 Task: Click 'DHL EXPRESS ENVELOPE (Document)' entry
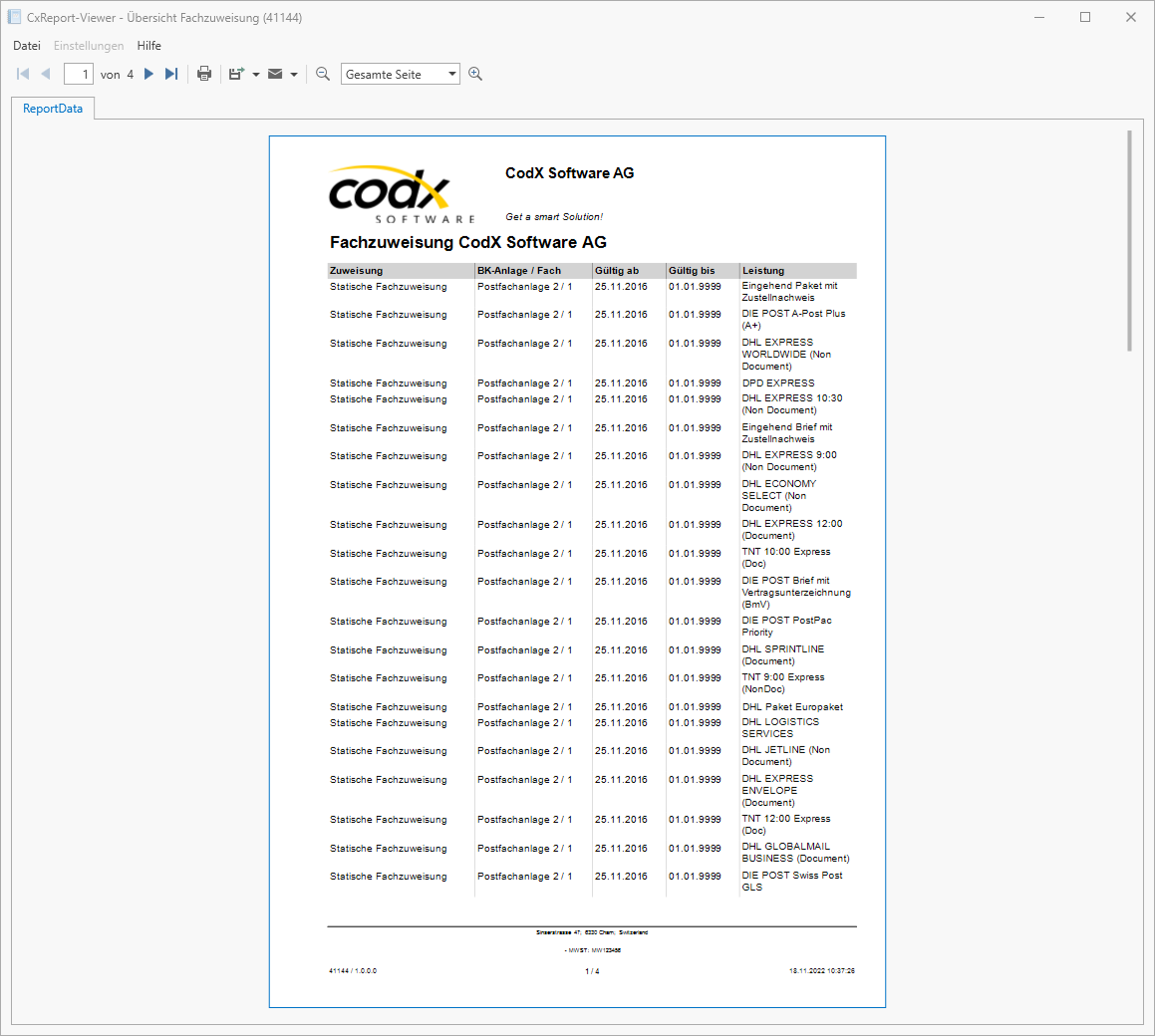pos(778,790)
